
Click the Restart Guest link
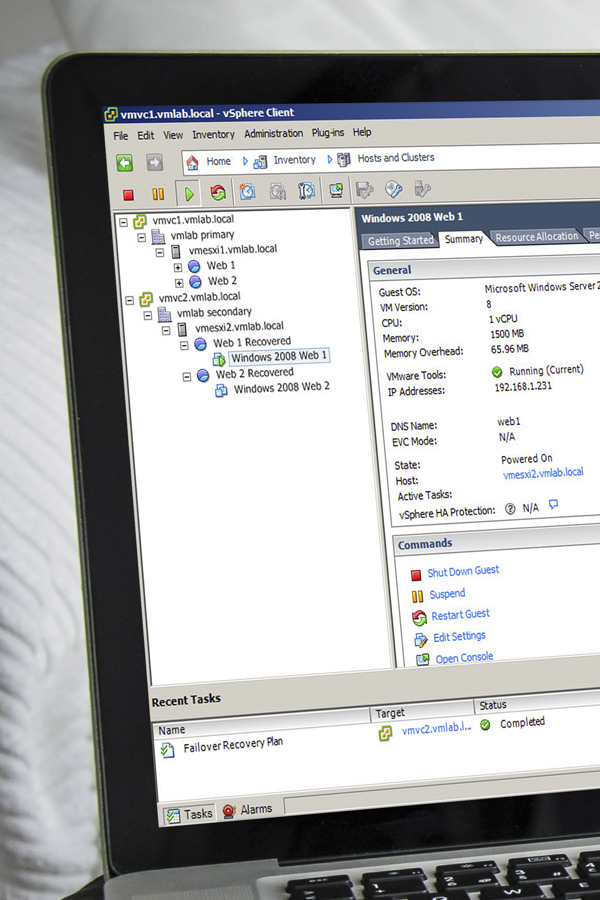click(x=460, y=615)
